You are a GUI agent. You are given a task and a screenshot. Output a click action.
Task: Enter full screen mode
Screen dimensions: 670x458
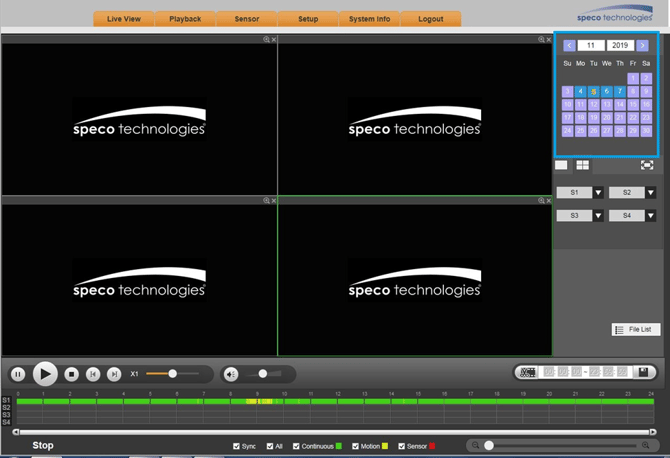click(647, 165)
